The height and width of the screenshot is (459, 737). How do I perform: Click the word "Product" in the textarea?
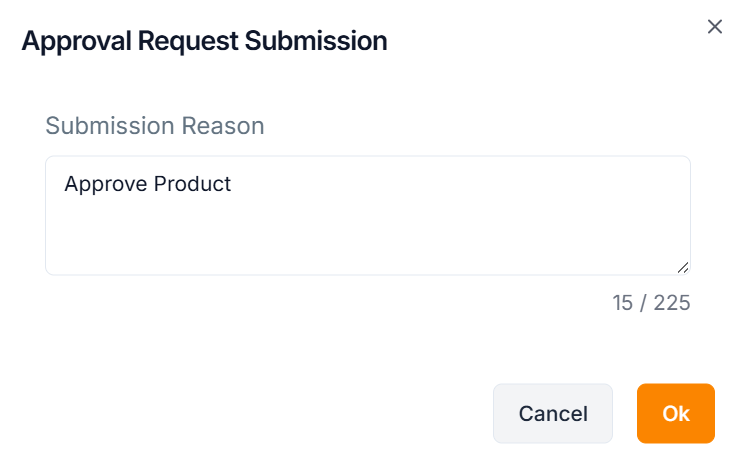pyautogui.click(x=192, y=184)
